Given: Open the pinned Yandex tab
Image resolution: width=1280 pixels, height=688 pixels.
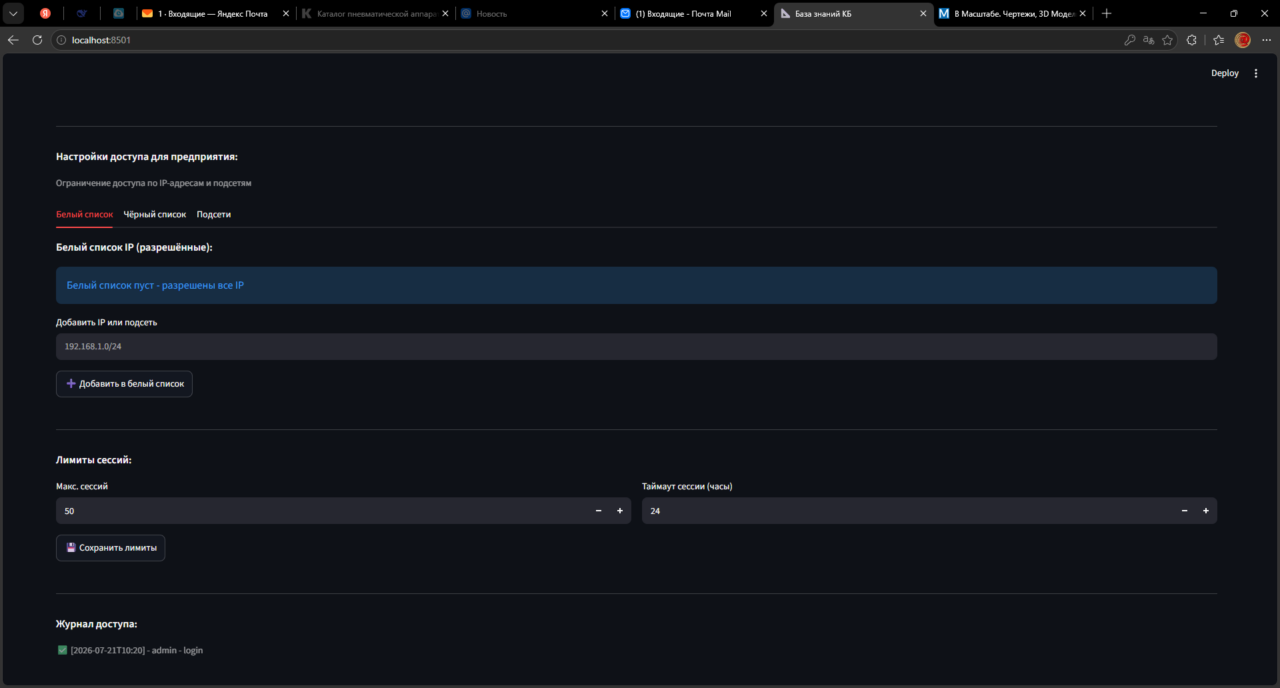Looking at the screenshot, I should click(46, 14).
